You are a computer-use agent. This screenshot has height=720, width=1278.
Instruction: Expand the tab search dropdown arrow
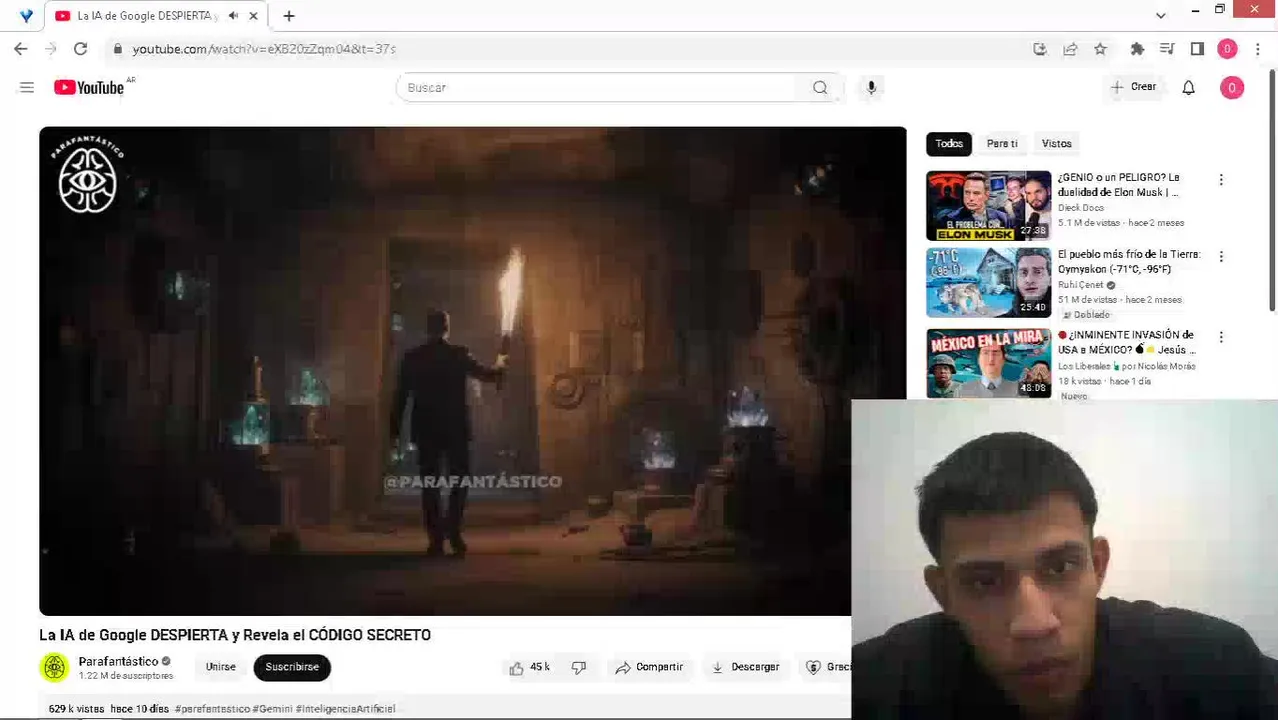click(x=1160, y=15)
